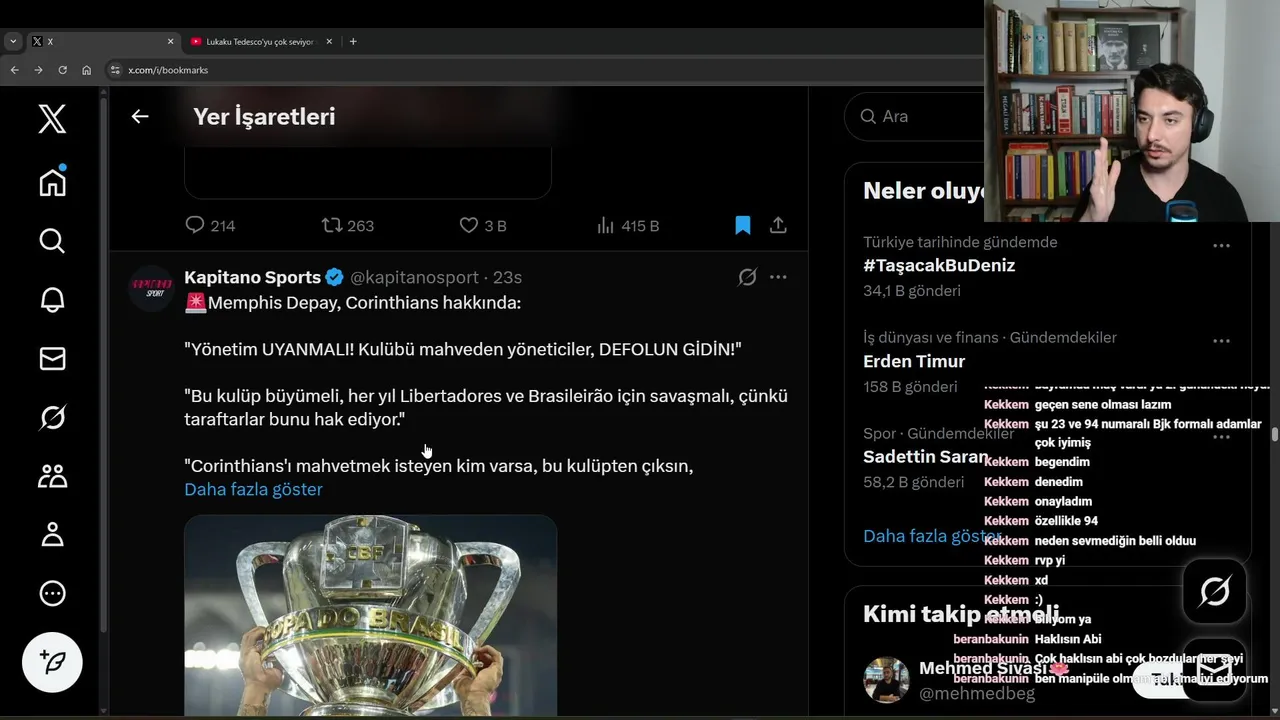The image size is (1280, 720).
Task: Compose a new post
Action: 52,662
